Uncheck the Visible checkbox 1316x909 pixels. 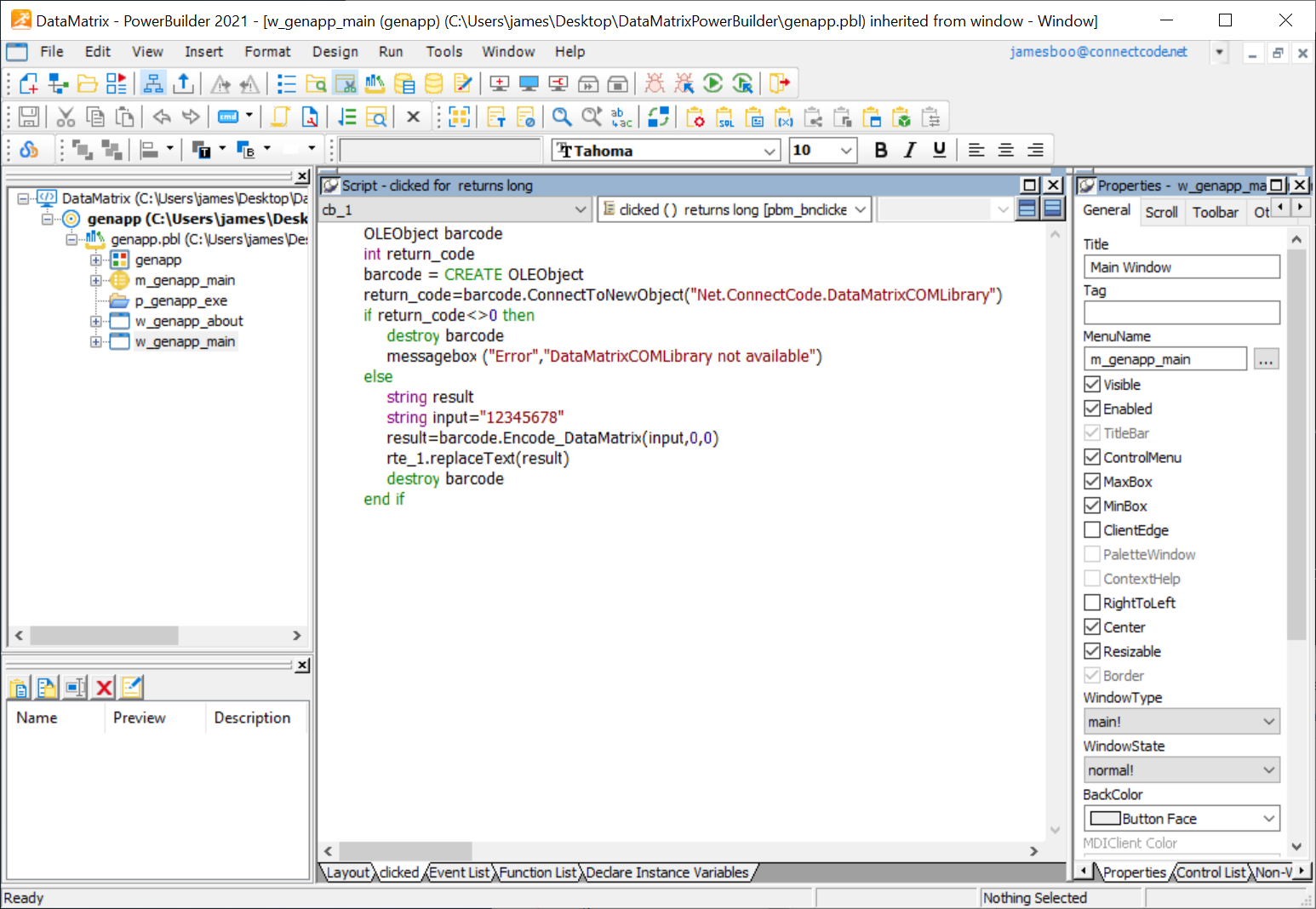pos(1092,385)
